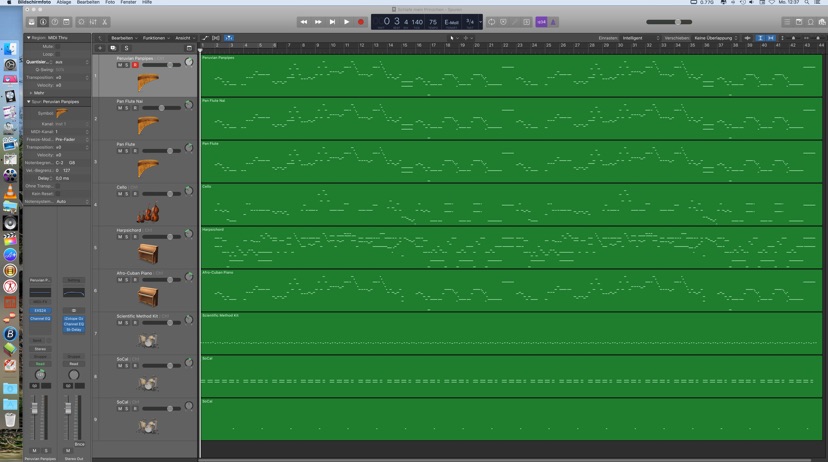The height and width of the screenshot is (462, 828).
Task: Open the Loop Browser button
Action: (x=811, y=22)
